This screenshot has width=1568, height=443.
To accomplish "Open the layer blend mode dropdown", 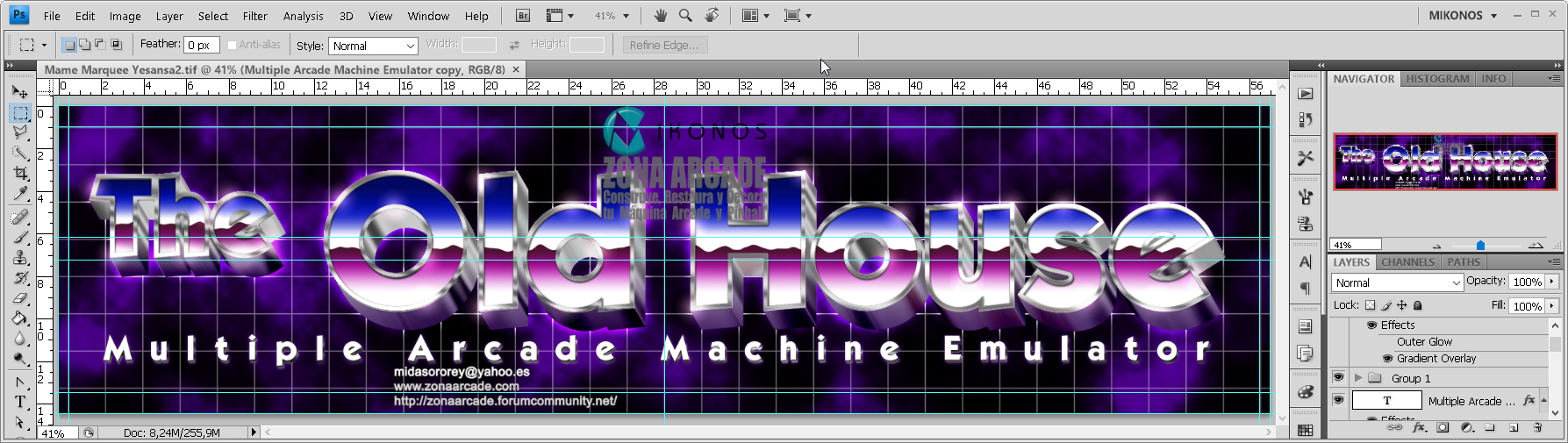I will pyautogui.click(x=1397, y=282).
